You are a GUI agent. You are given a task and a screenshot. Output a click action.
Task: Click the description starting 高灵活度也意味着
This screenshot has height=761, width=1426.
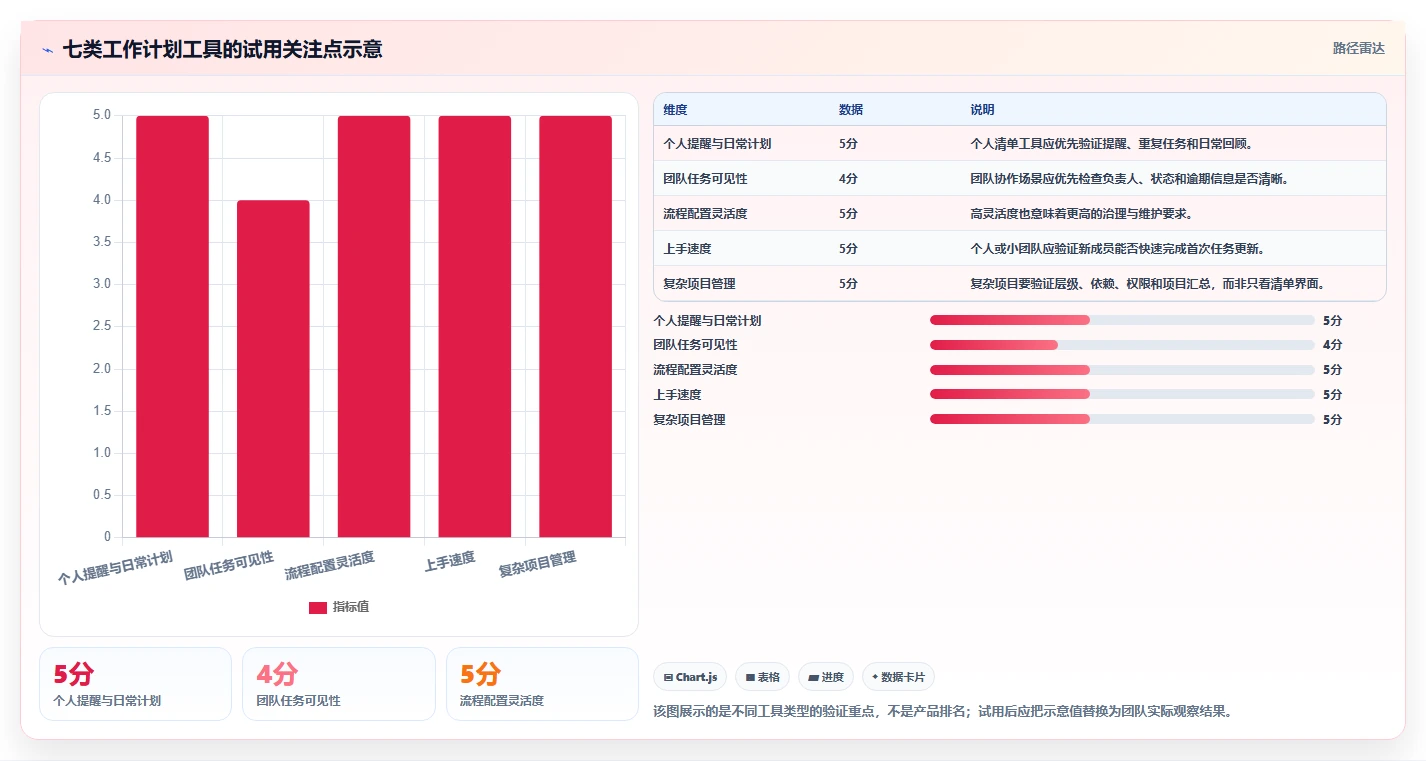pyautogui.click(x=1081, y=214)
